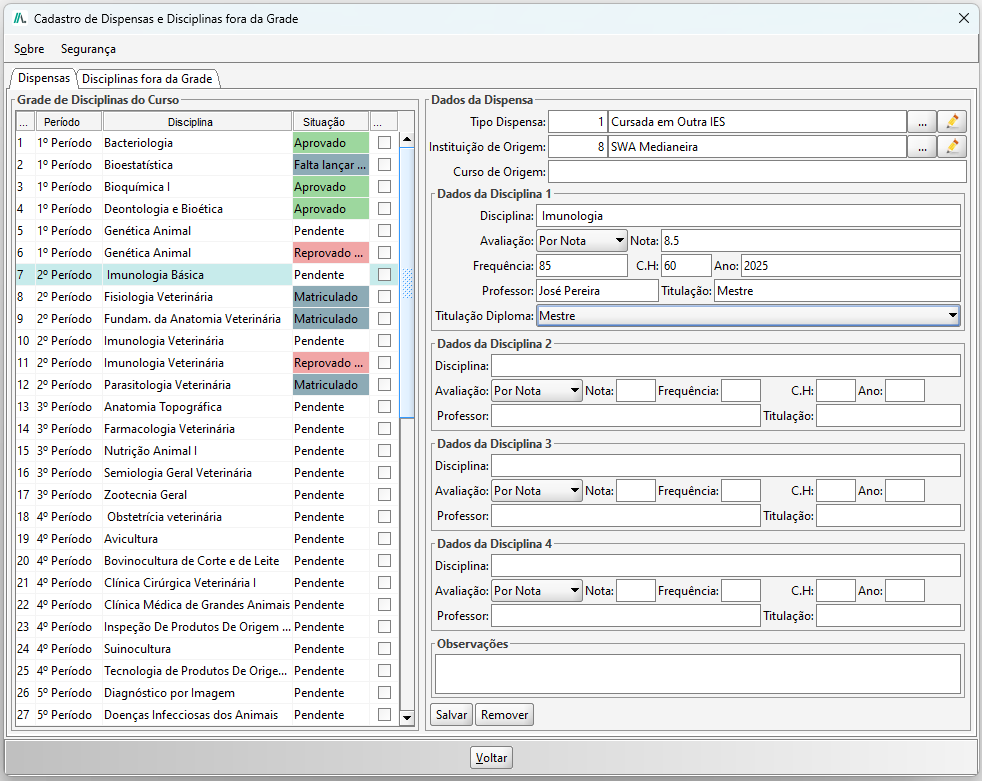Screen dimensions: 982x781
Task: Click the Salvar button
Action: pyautogui.click(x=452, y=715)
